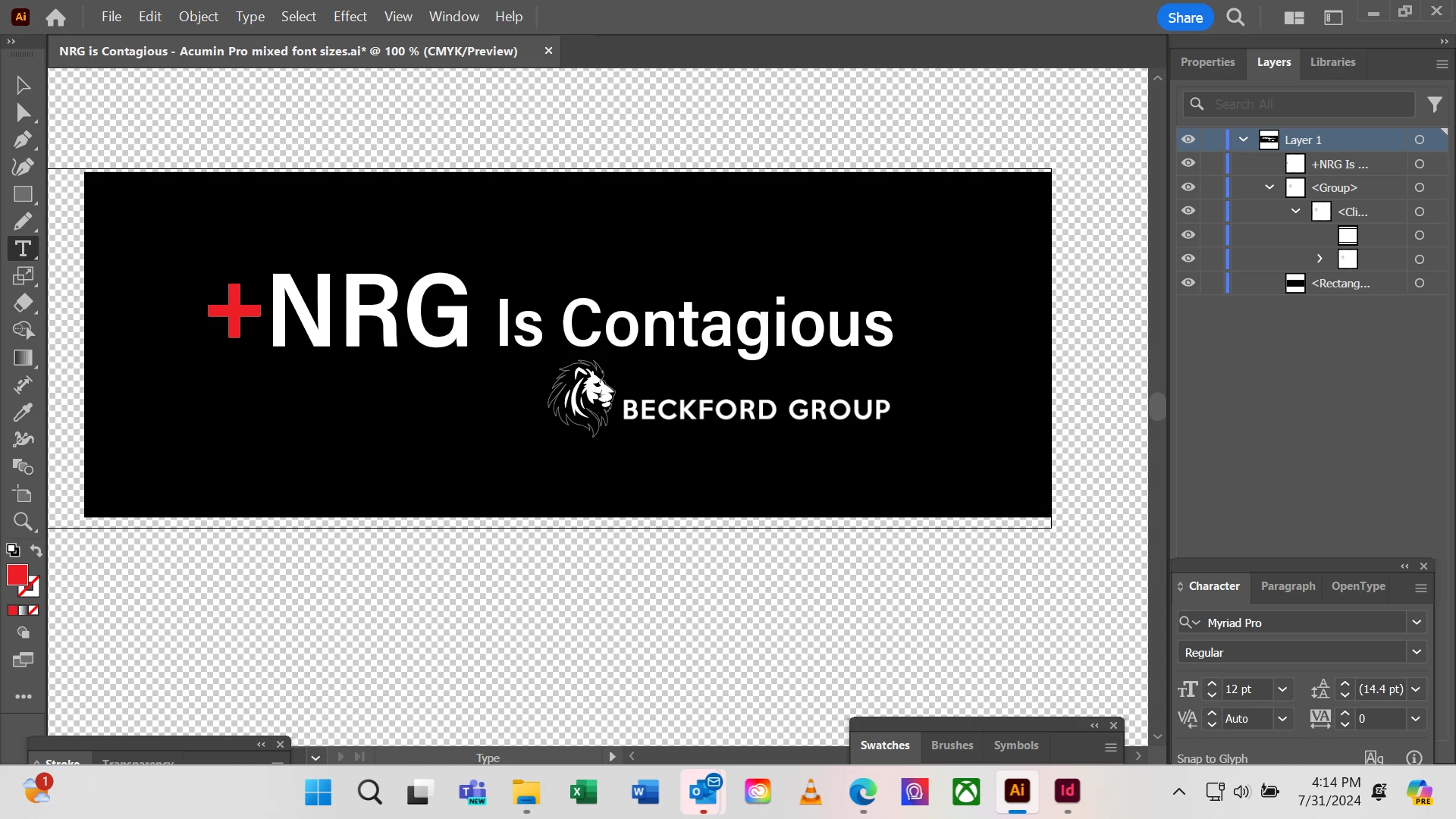This screenshot has width=1456, height=819.
Task: Select the Artboard tool
Action: [23, 494]
